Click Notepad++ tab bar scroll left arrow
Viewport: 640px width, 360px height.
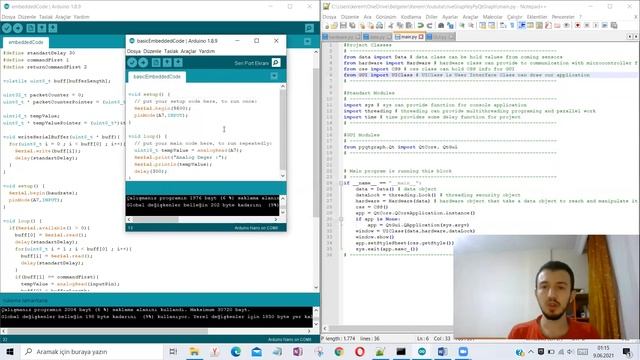[x=629, y=37]
